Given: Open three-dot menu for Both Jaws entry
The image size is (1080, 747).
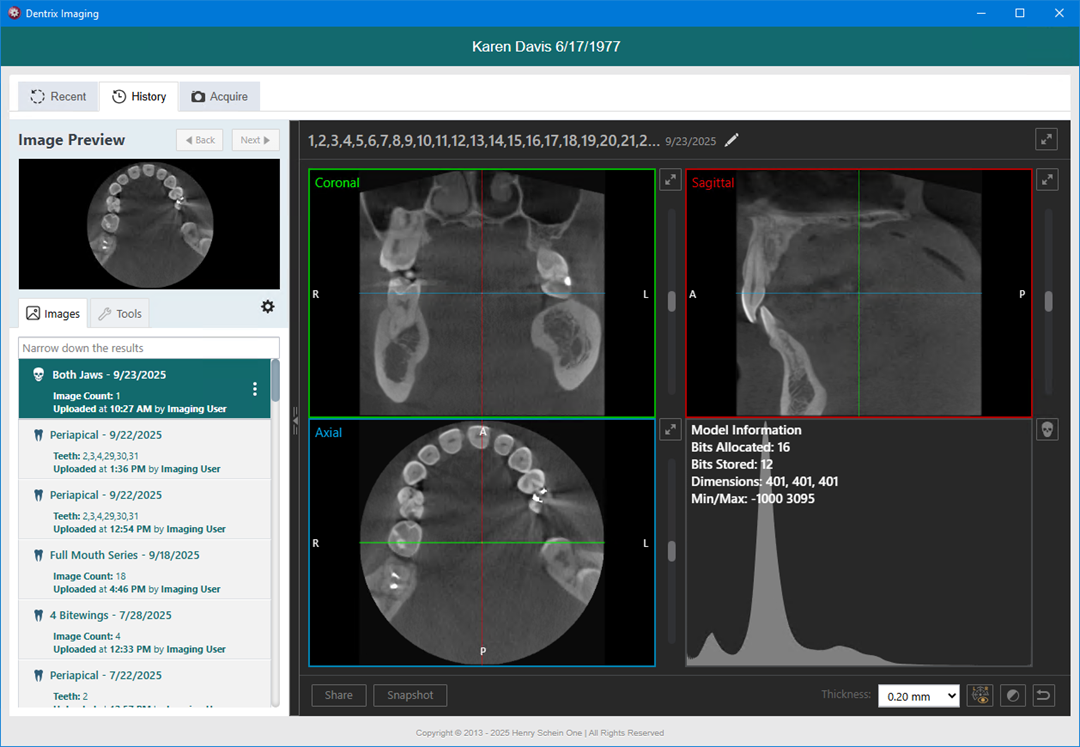Looking at the screenshot, I should 255,389.
